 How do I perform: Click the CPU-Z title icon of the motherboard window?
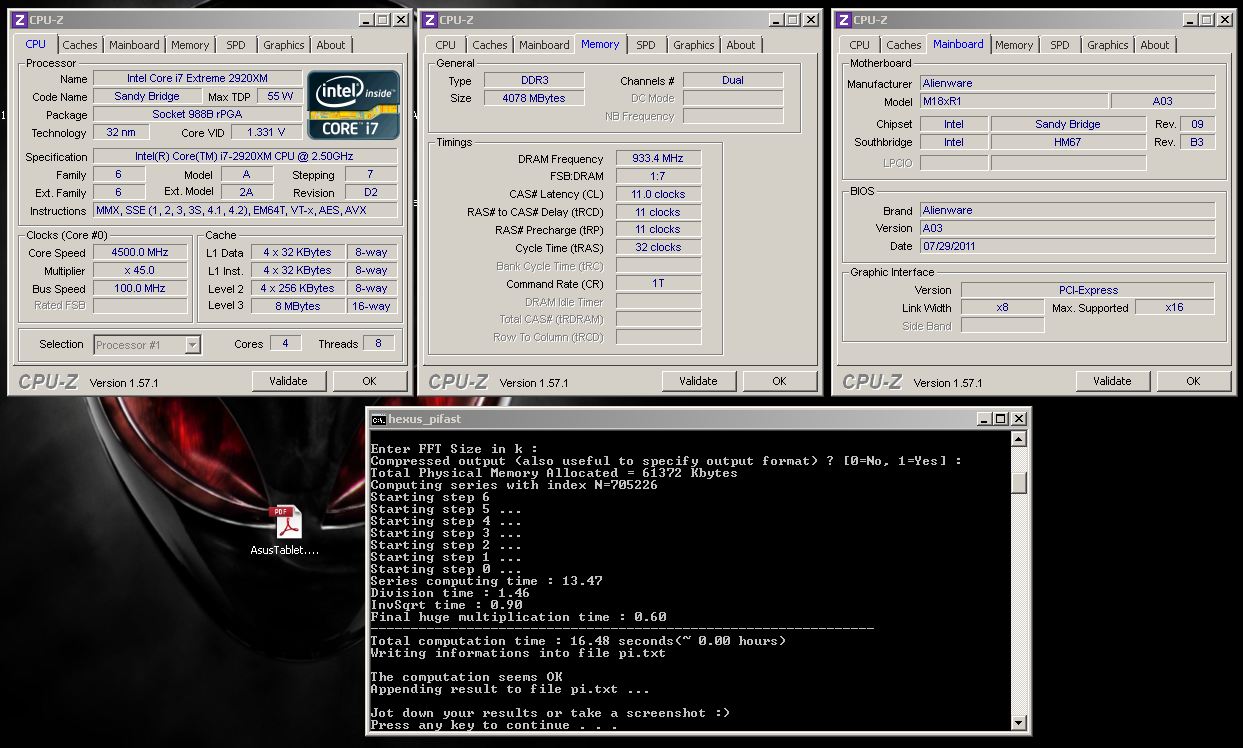(843, 20)
